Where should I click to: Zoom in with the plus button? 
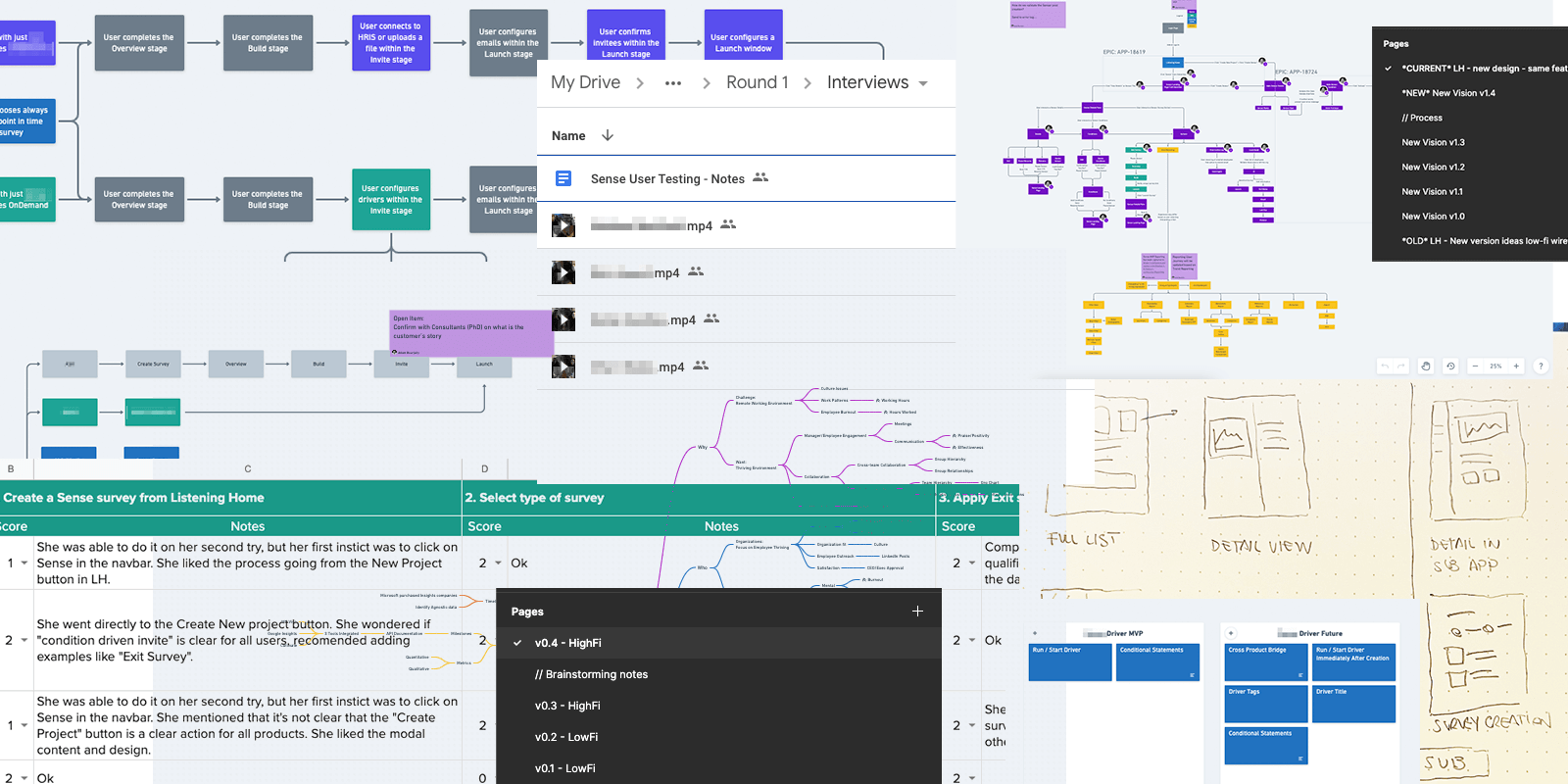click(1516, 366)
